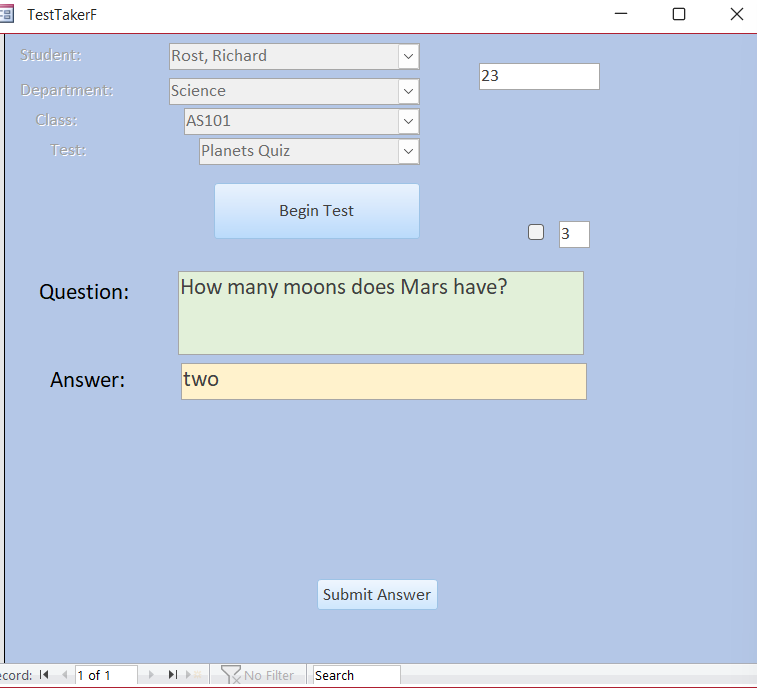757x688 pixels.
Task: Expand the Student dropdown arrow
Action: click(x=408, y=57)
